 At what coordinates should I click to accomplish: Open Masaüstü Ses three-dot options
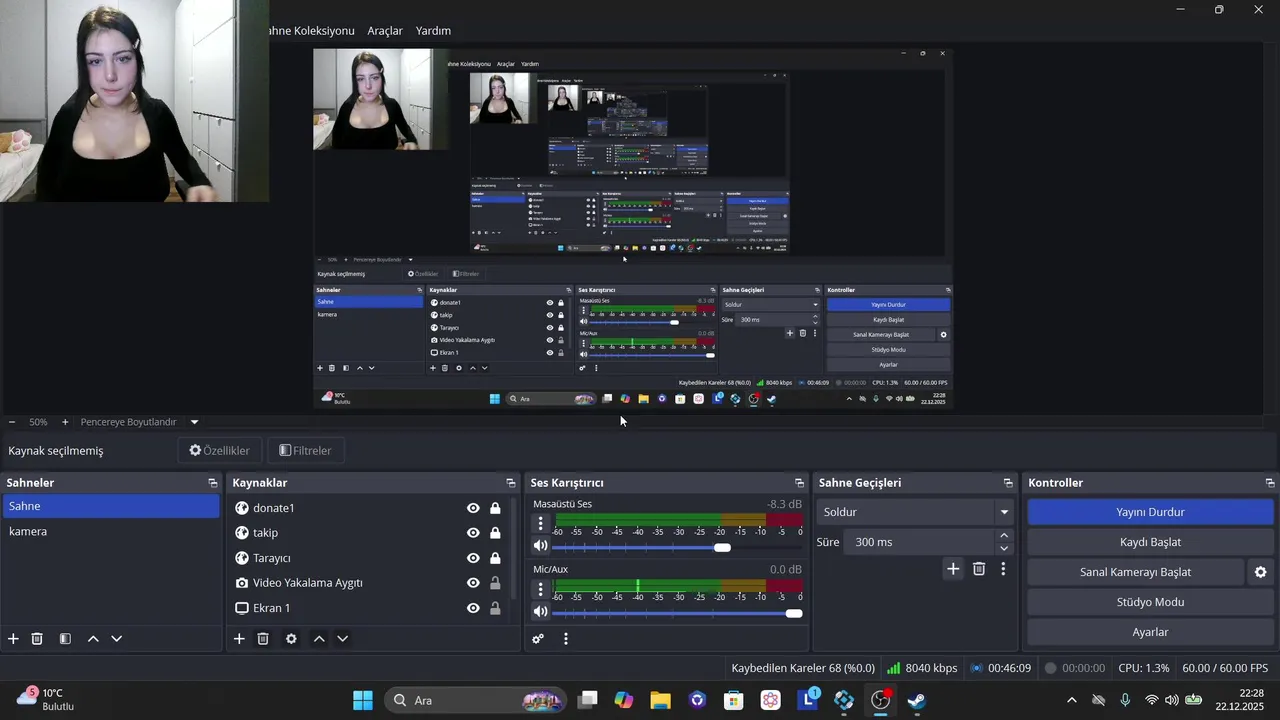[x=541, y=523]
